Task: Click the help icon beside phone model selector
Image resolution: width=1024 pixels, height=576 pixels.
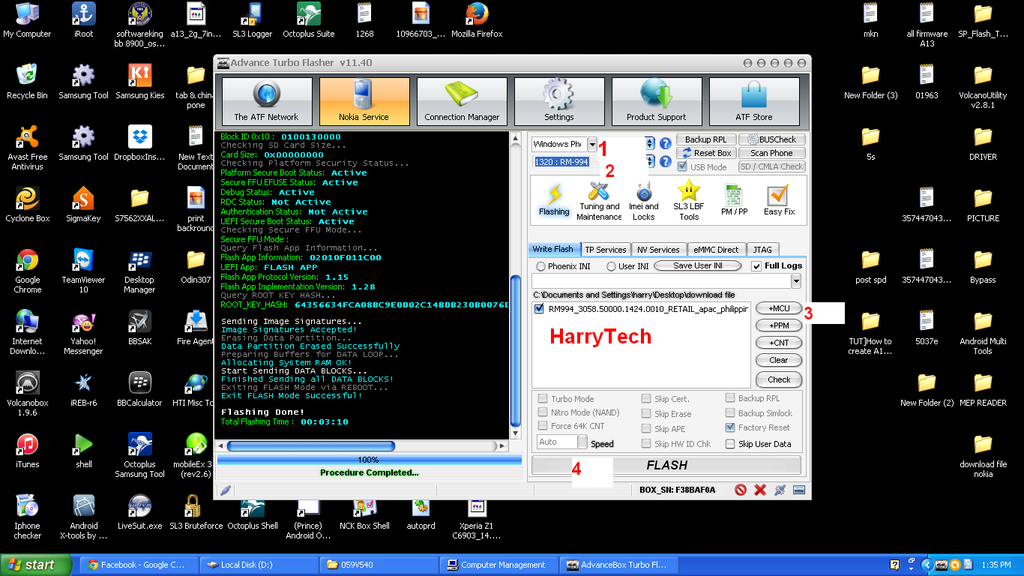Action: coord(665,161)
